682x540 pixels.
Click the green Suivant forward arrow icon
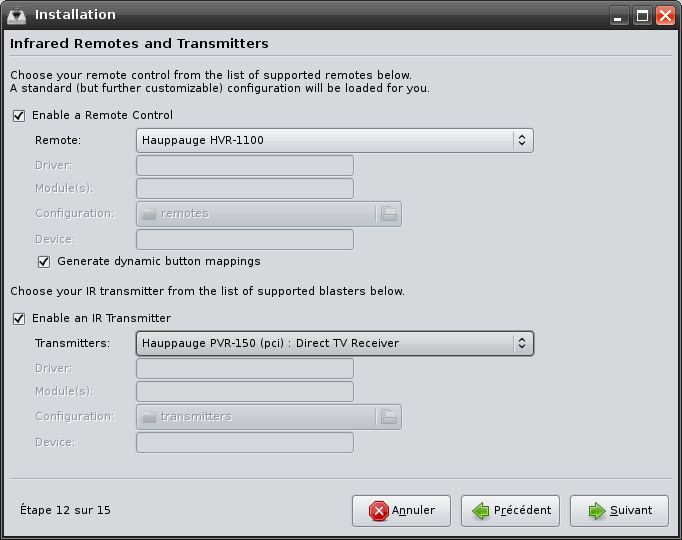tap(597, 511)
